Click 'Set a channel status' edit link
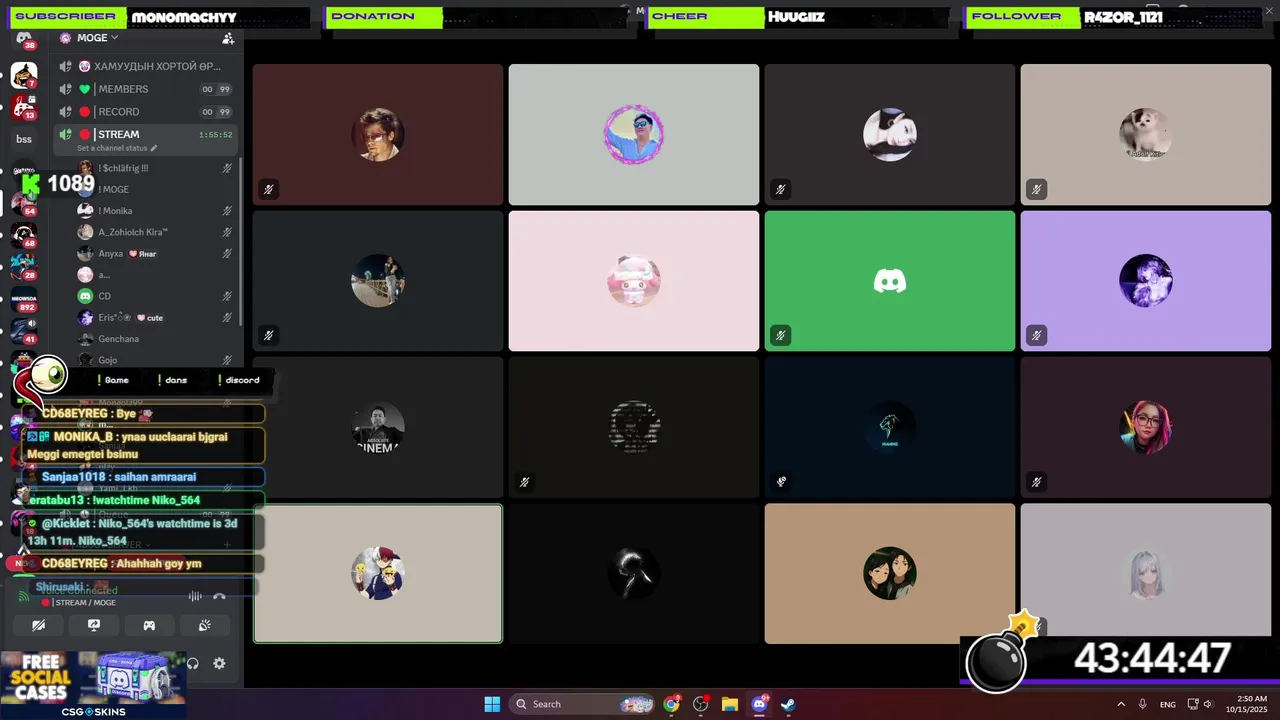 pos(117,148)
